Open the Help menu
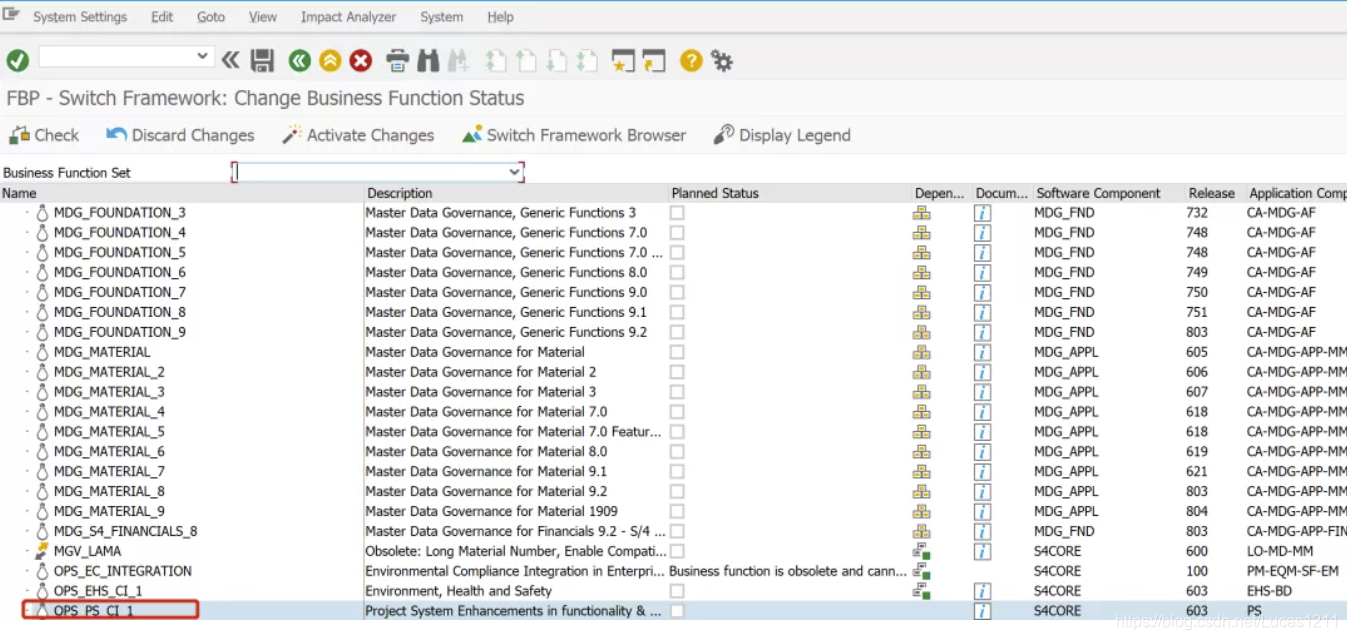The width and height of the screenshot is (1347, 640). [x=500, y=17]
